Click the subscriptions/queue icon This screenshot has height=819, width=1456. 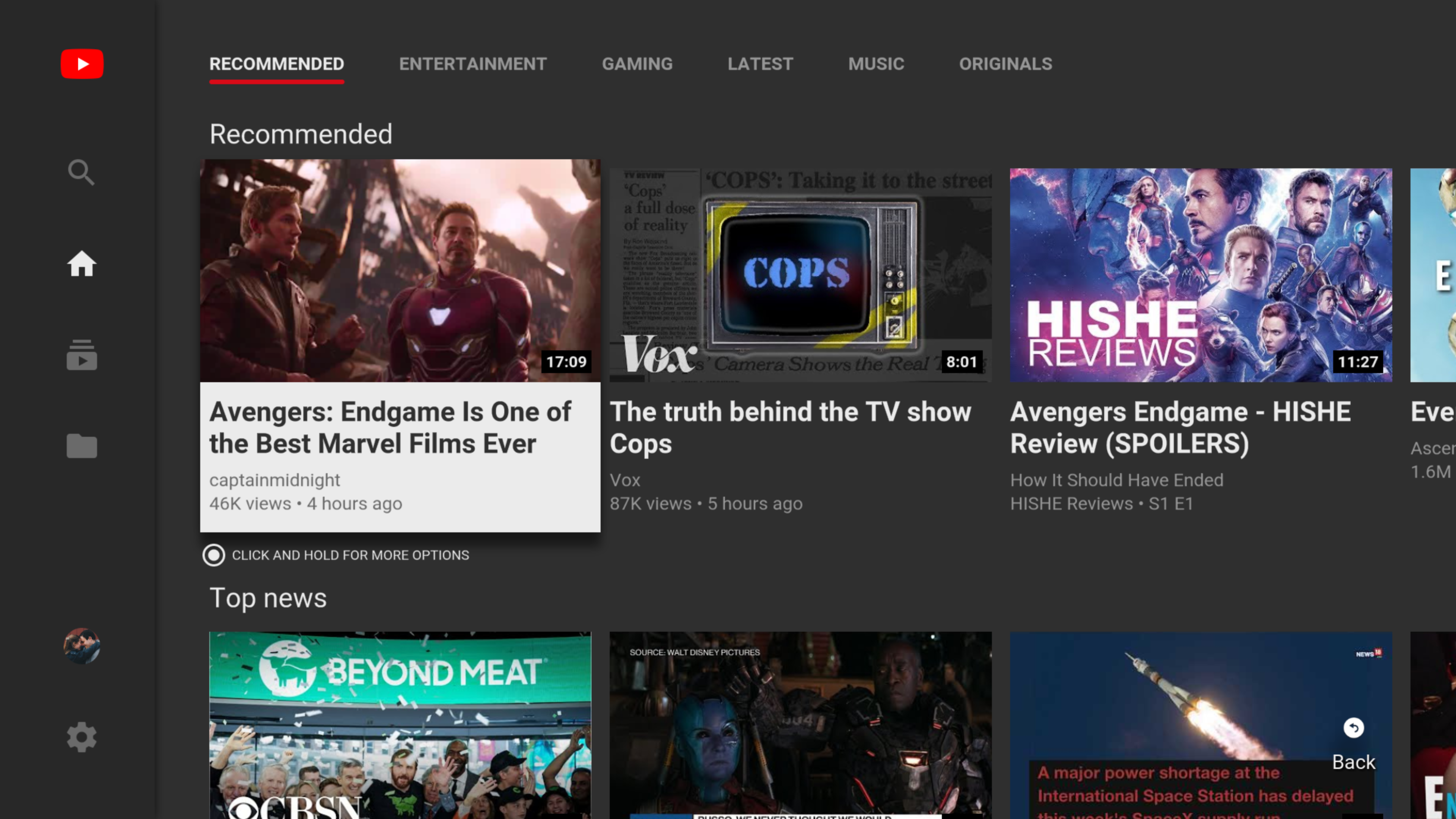81,355
